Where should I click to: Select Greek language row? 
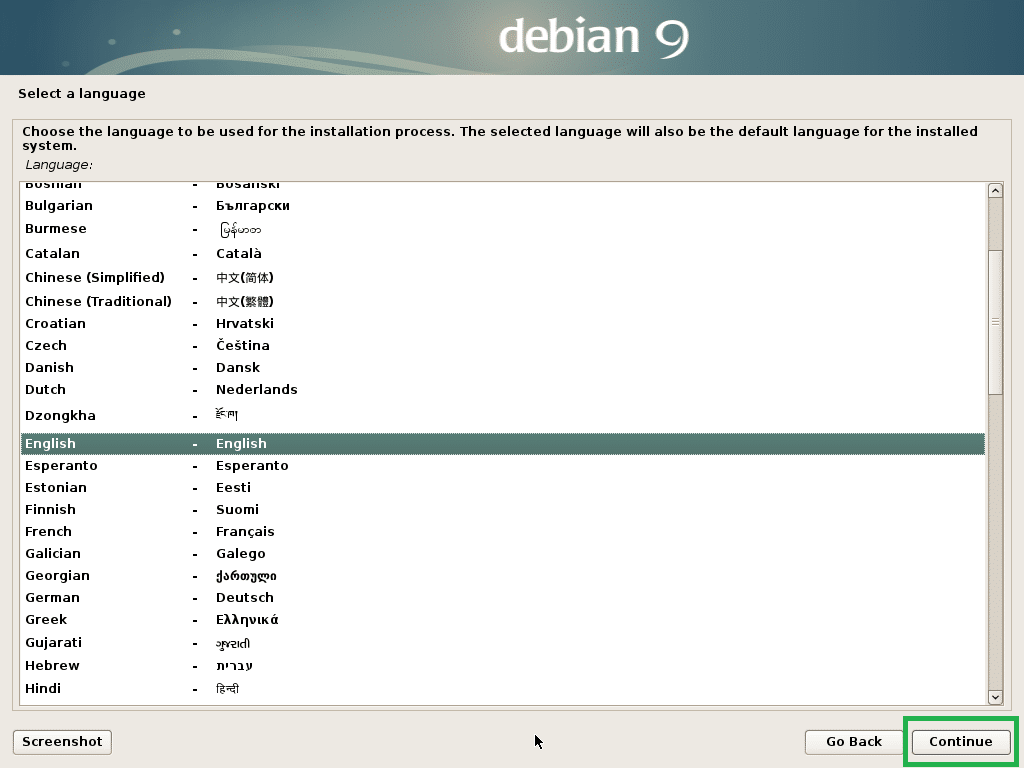[503, 620]
